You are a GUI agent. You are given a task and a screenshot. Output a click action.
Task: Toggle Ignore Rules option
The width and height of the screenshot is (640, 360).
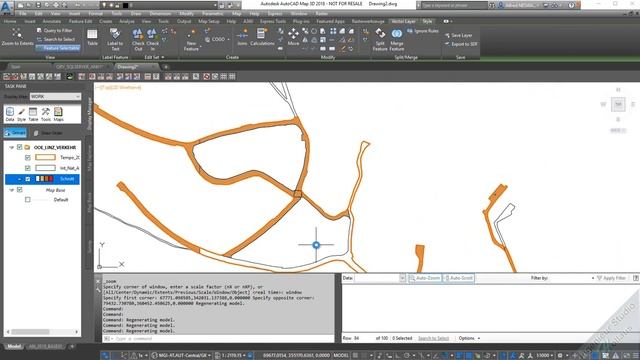pyautogui.click(x=422, y=31)
